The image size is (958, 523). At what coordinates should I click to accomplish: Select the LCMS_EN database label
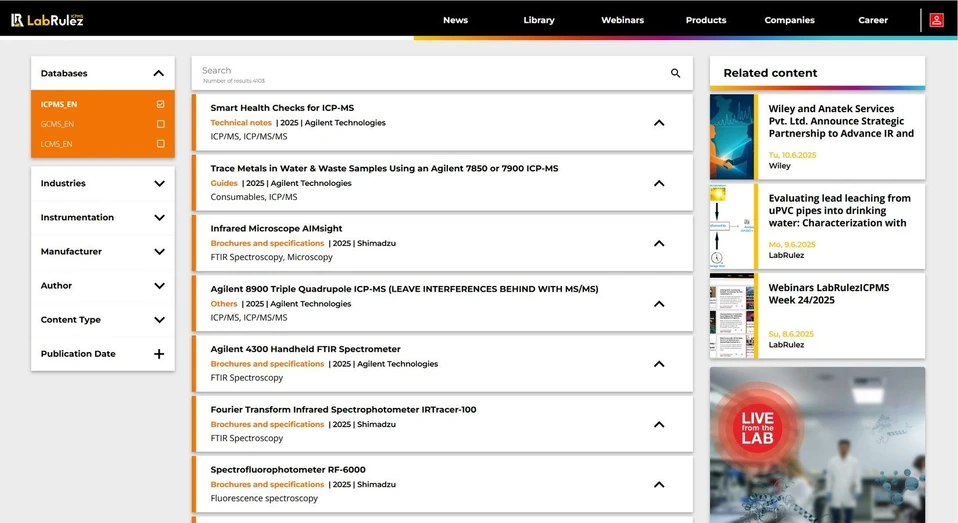point(56,144)
